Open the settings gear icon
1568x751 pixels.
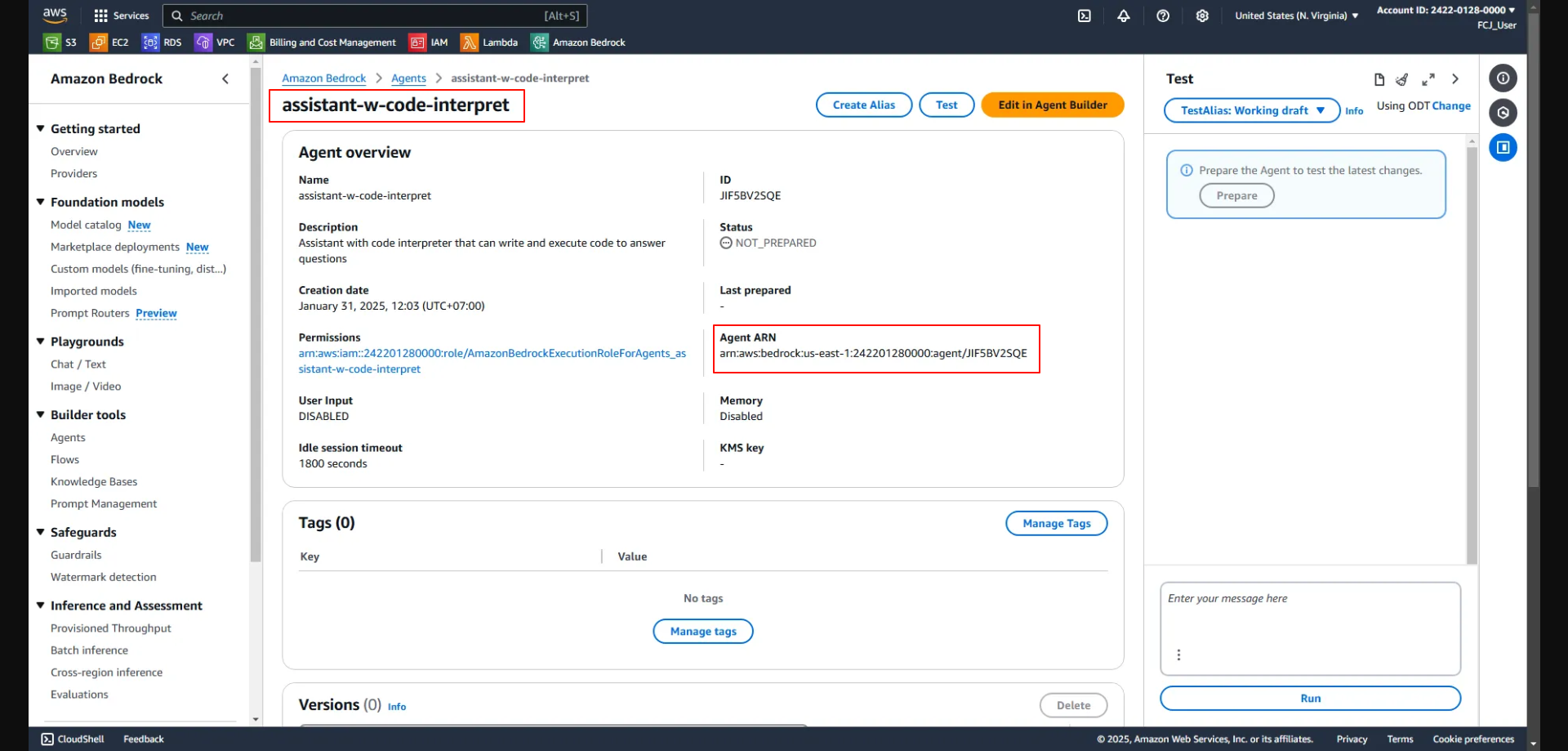coord(1202,16)
